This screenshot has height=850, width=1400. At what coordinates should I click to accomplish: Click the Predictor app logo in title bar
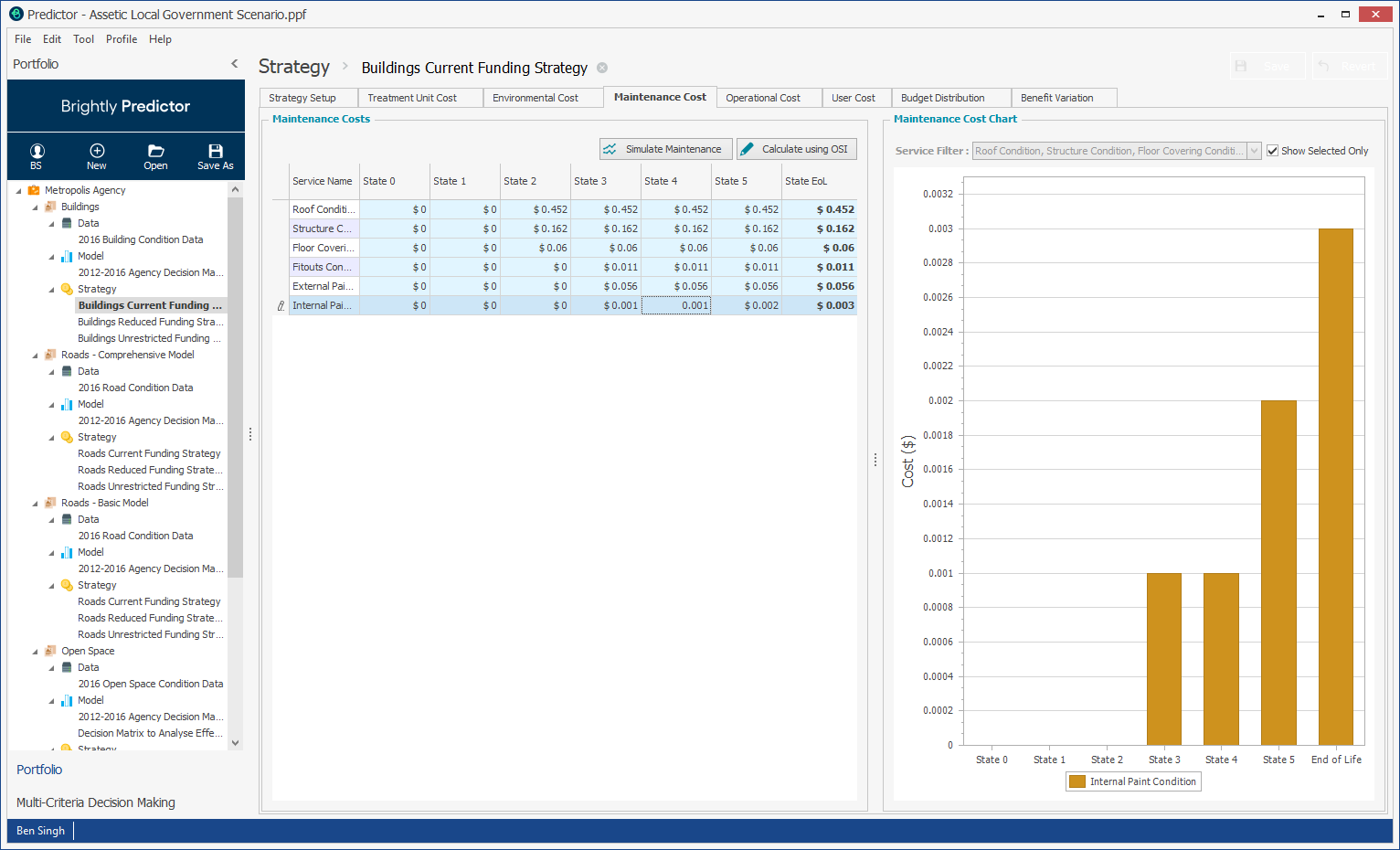point(16,14)
